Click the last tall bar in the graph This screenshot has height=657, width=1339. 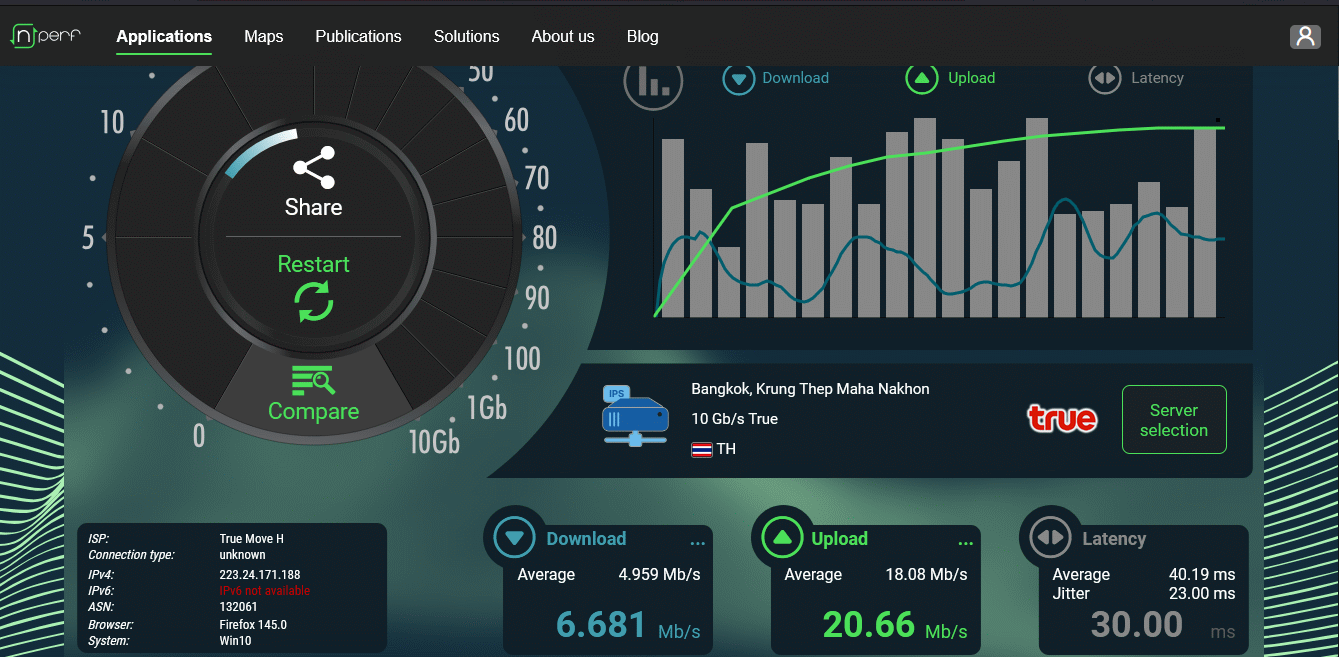tap(1205, 222)
